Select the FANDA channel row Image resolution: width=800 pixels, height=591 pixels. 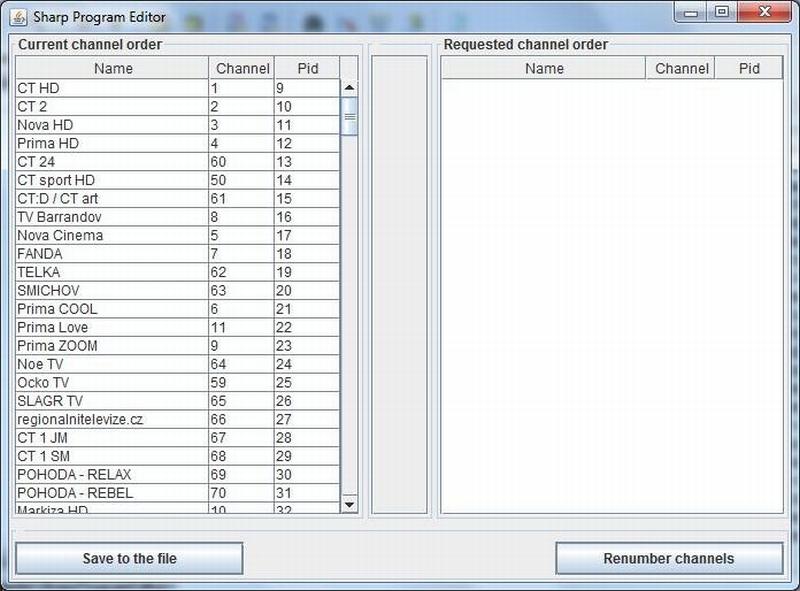coord(110,254)
